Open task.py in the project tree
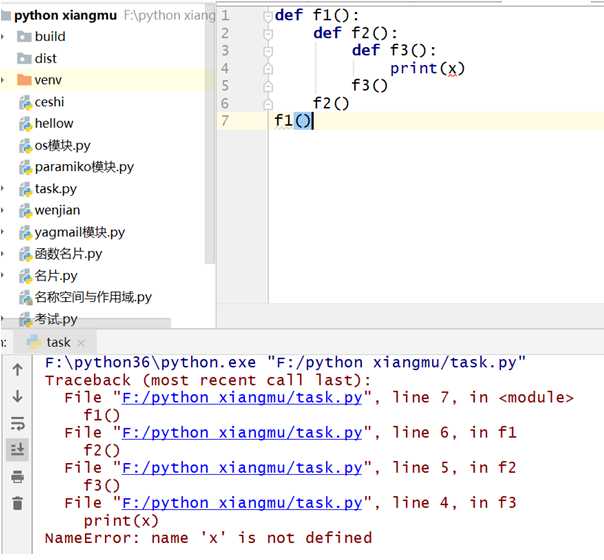Screen dimensions: 604x560 (56, 189)
